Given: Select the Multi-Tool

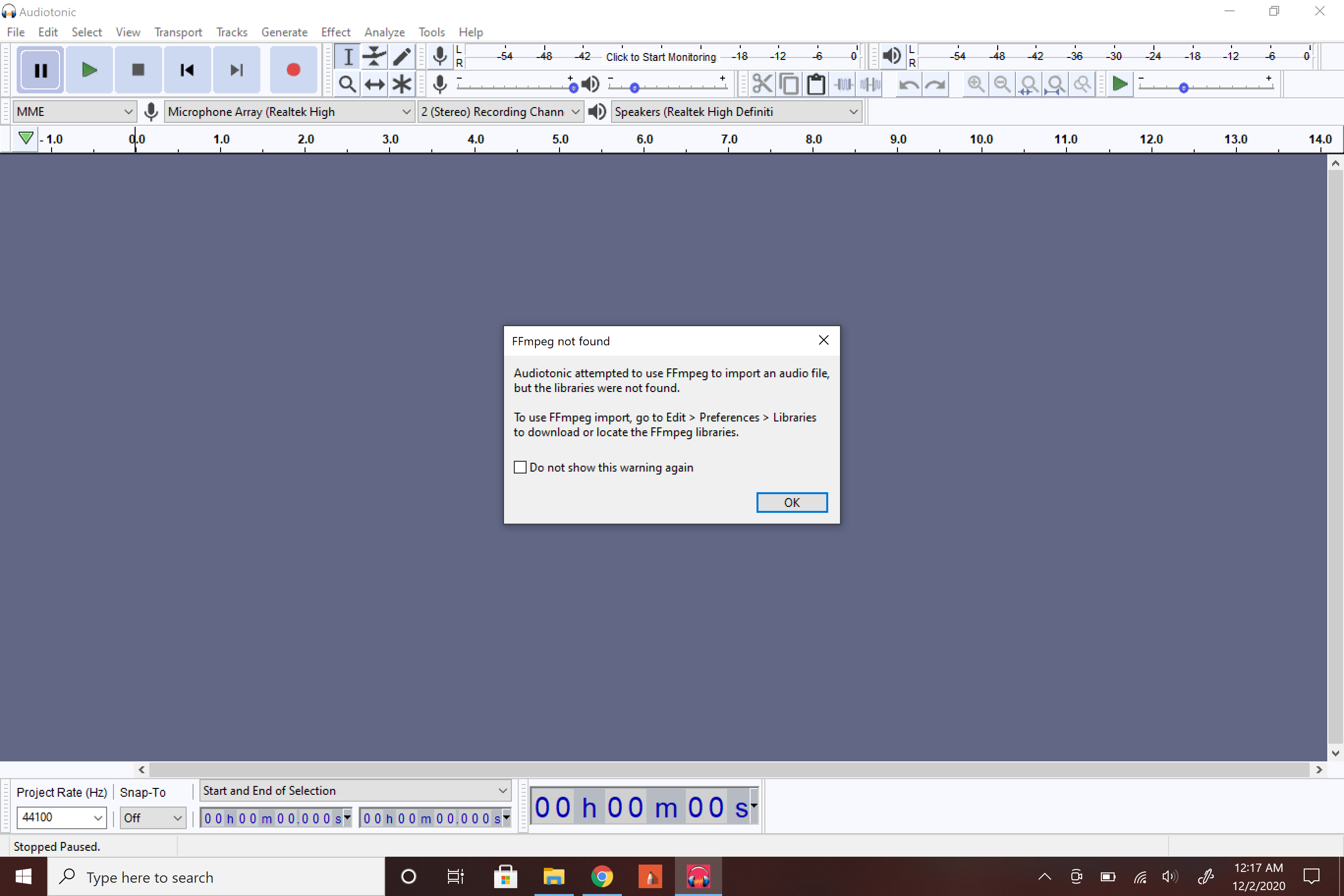Looking at the screenshot, I should tap(401, 84).
